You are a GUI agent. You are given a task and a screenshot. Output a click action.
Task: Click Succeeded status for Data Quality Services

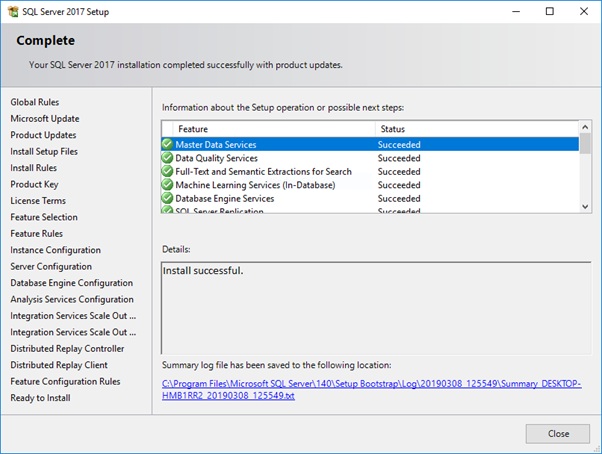tap(399, 158)
